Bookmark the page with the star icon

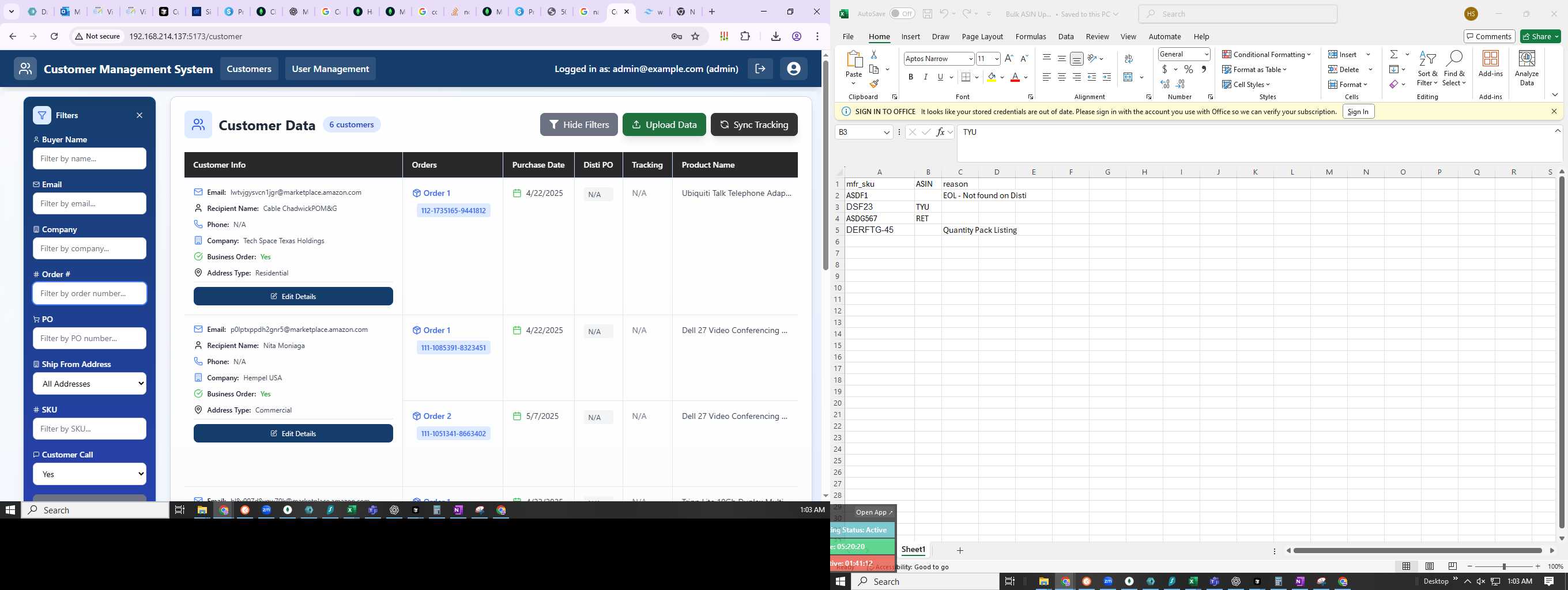695,36
